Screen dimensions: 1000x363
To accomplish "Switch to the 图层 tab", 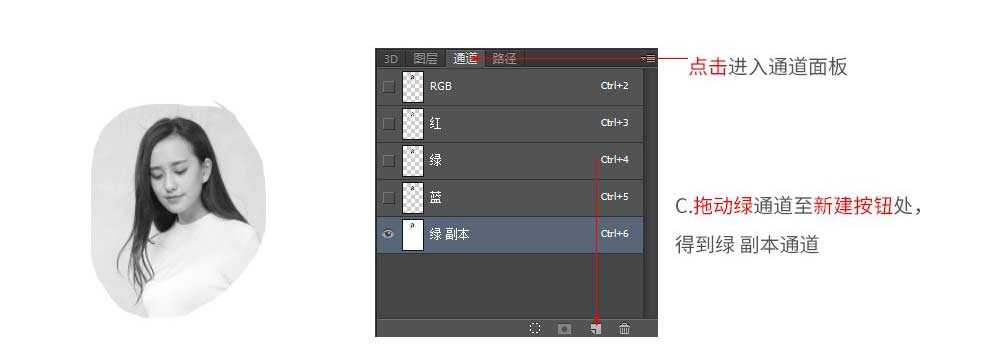I will [425, 59].
